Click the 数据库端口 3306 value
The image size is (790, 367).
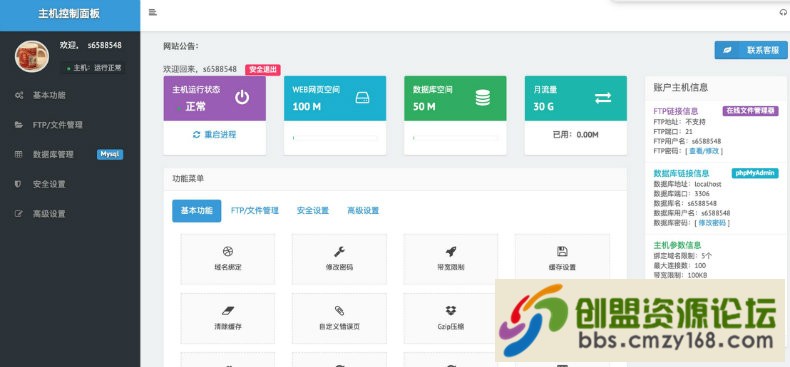click(702, 194)
